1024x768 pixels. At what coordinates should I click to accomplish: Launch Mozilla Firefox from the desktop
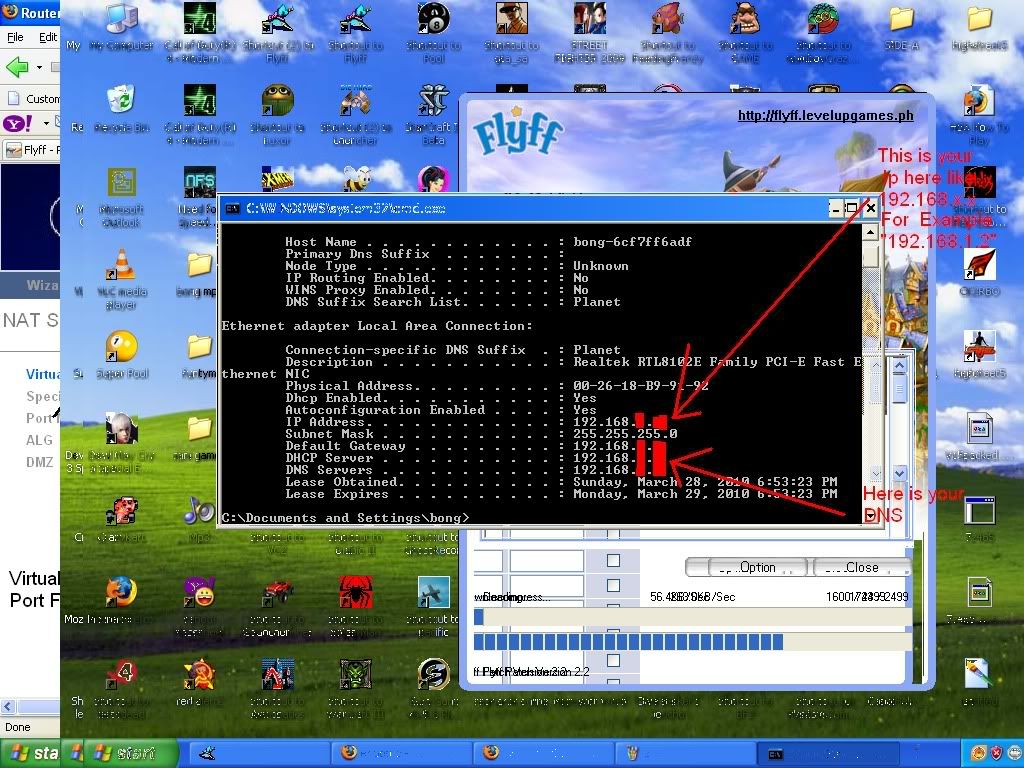[x=122, y=591]
